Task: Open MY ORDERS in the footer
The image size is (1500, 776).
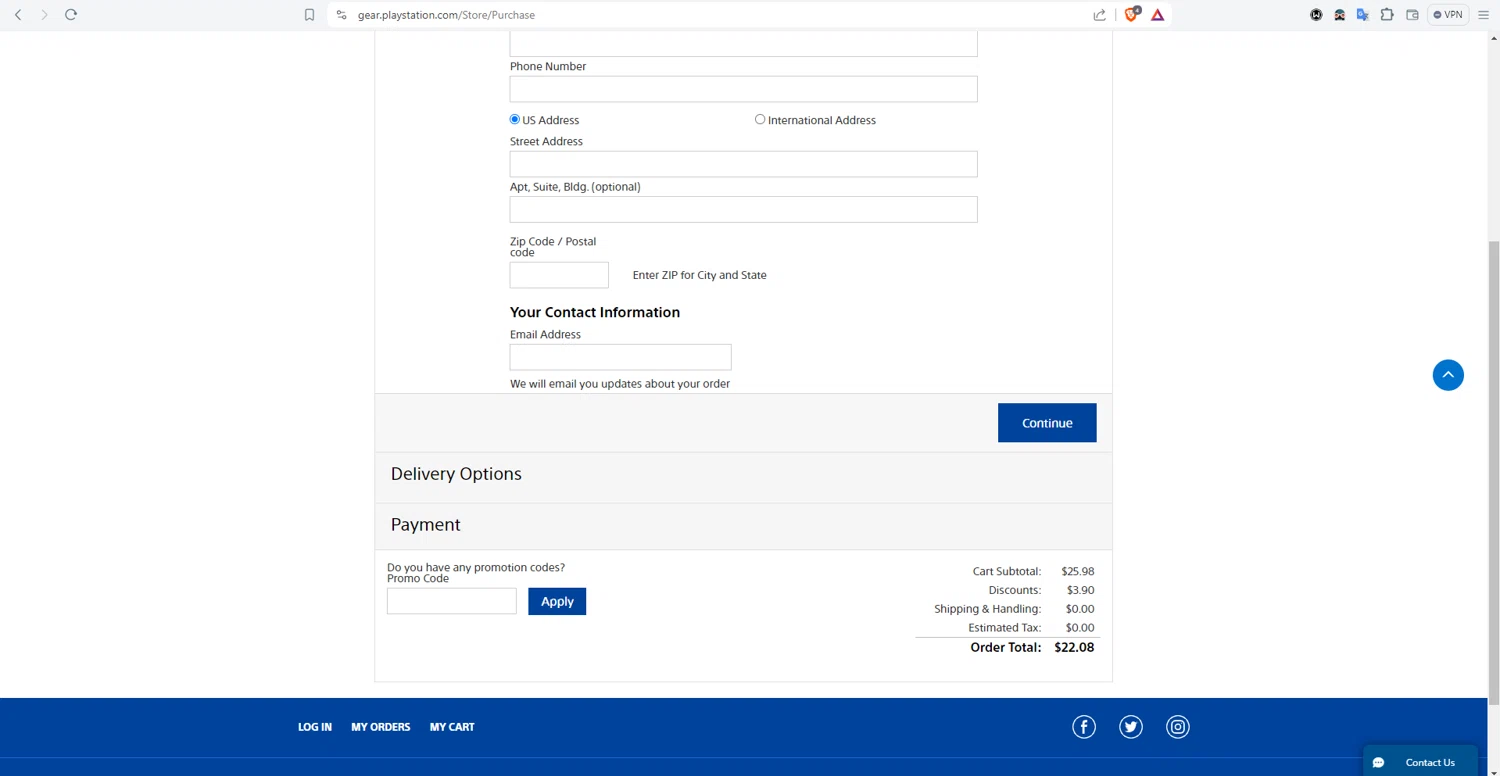Action: [x=381, y=727]
